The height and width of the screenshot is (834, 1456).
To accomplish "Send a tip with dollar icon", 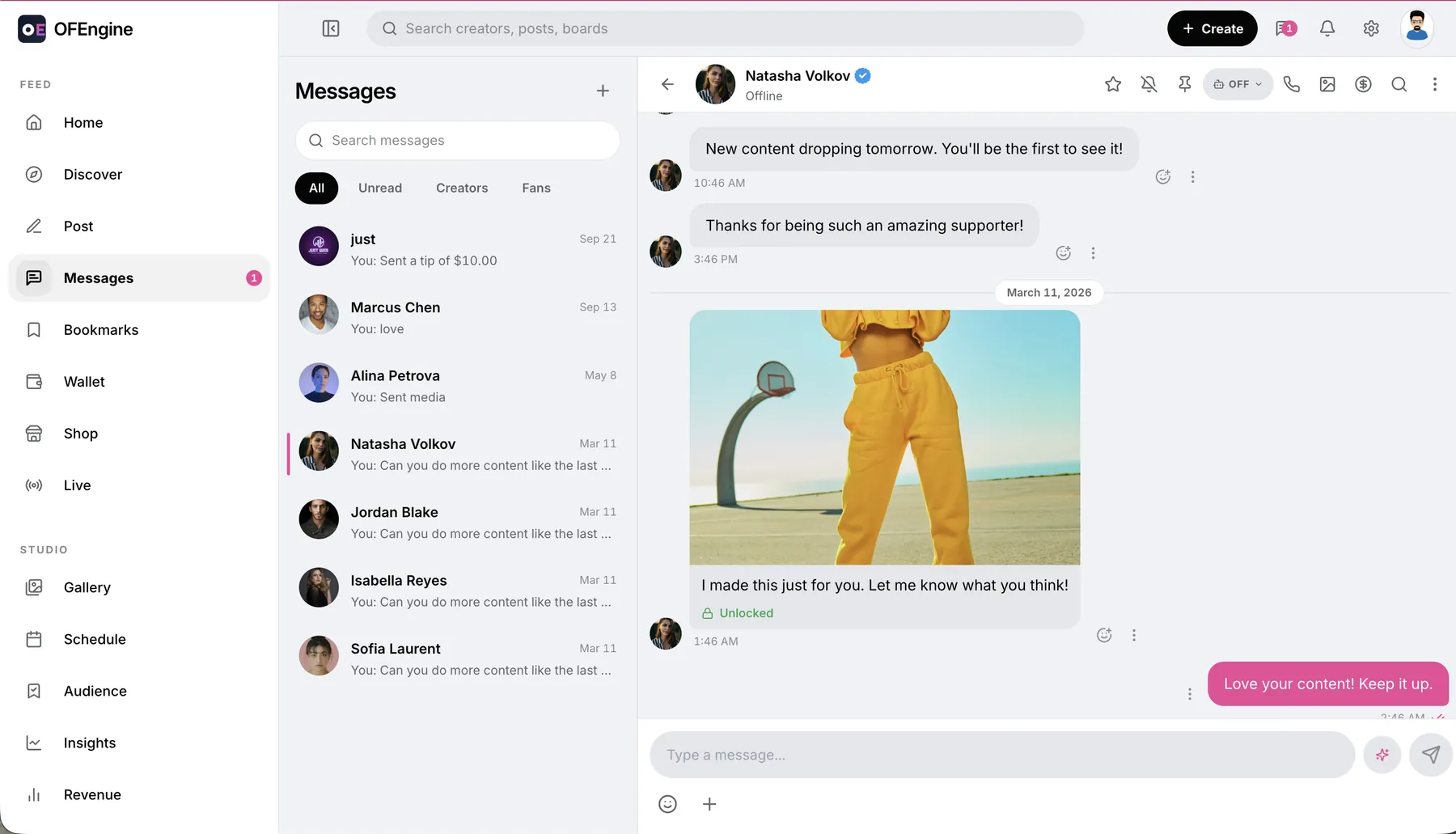I will point(1363,84).
